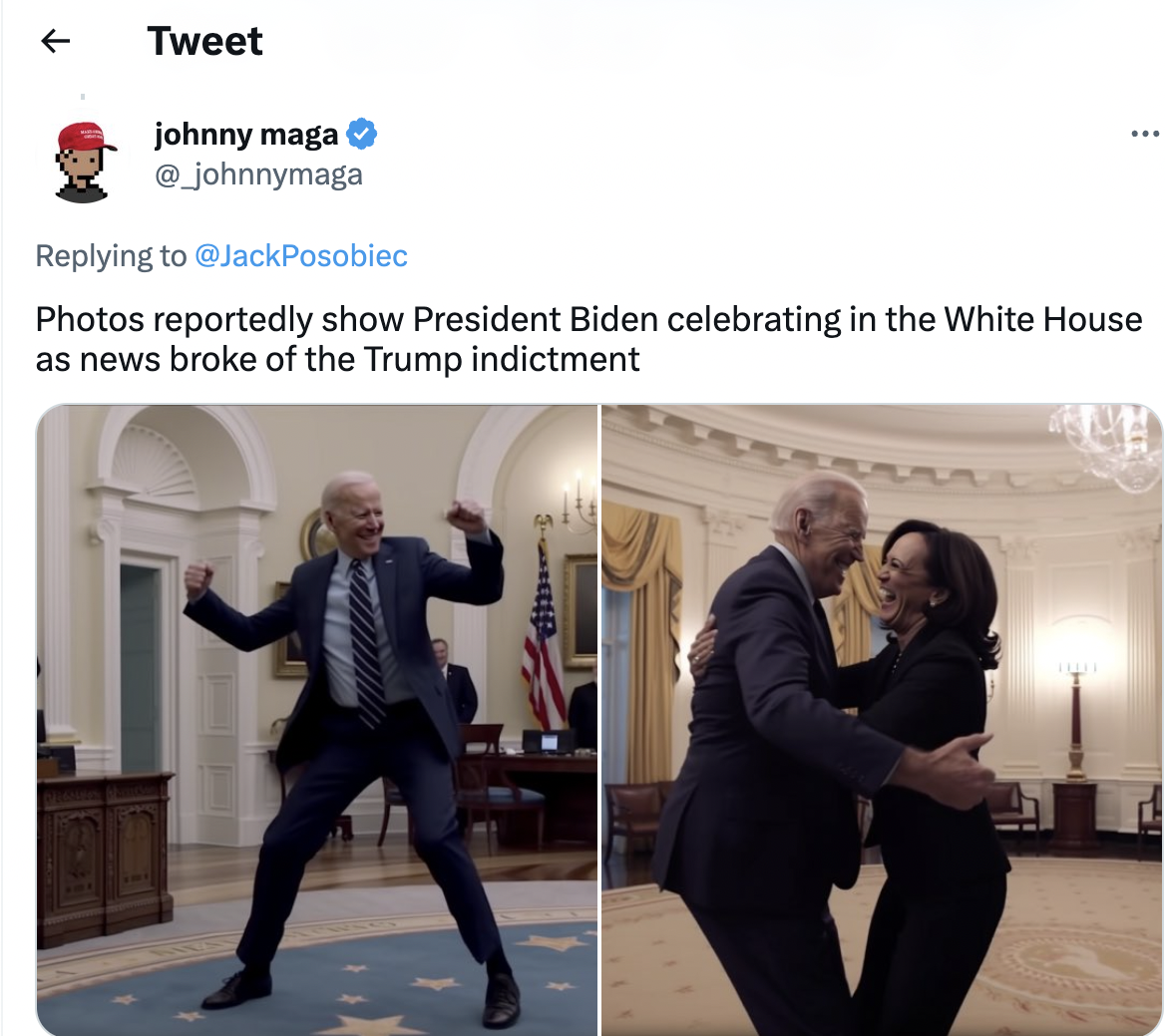Open the right photo of two people hugging

(882, 719)
